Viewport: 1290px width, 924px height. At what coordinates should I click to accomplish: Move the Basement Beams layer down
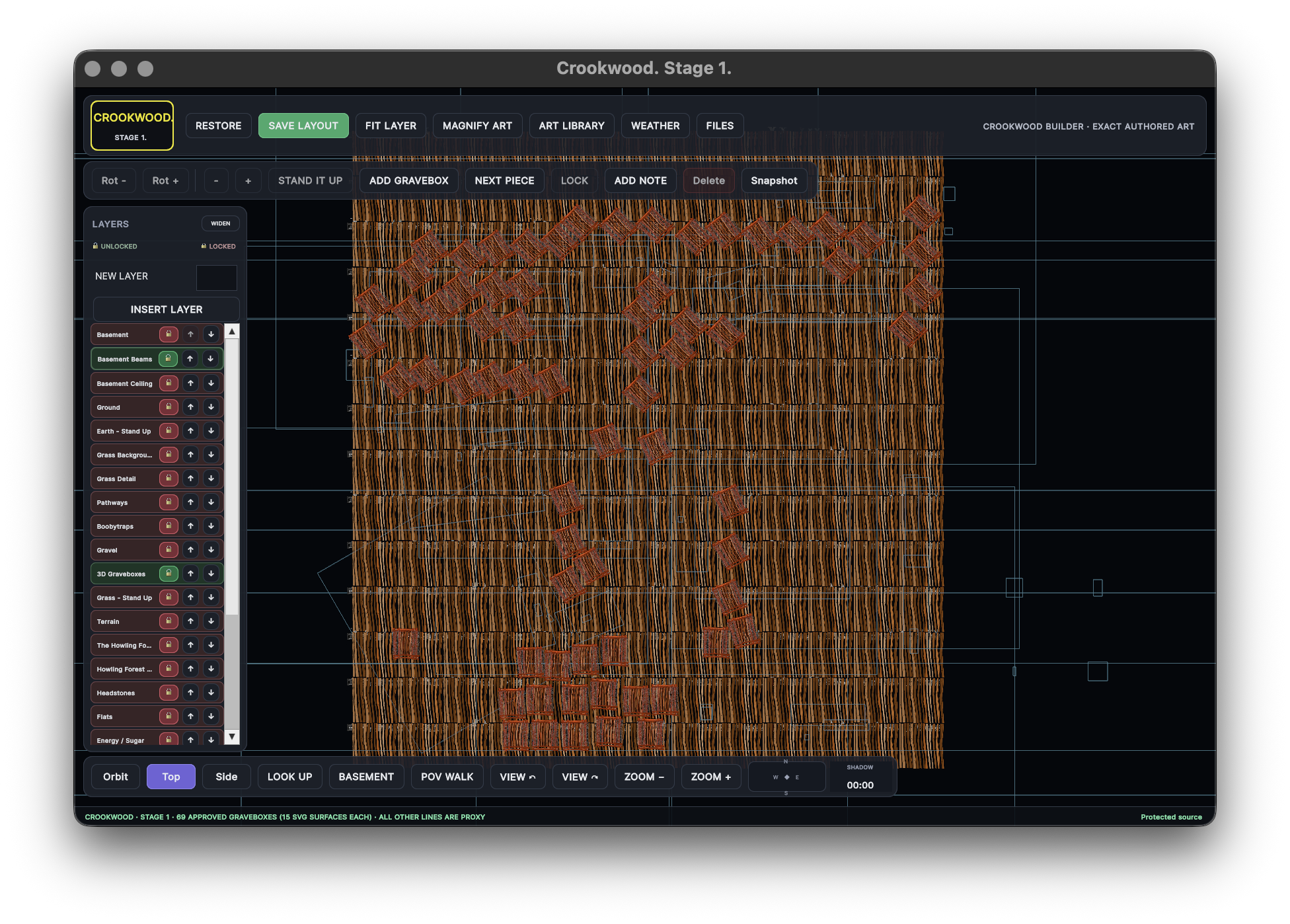tap(210, 359)
